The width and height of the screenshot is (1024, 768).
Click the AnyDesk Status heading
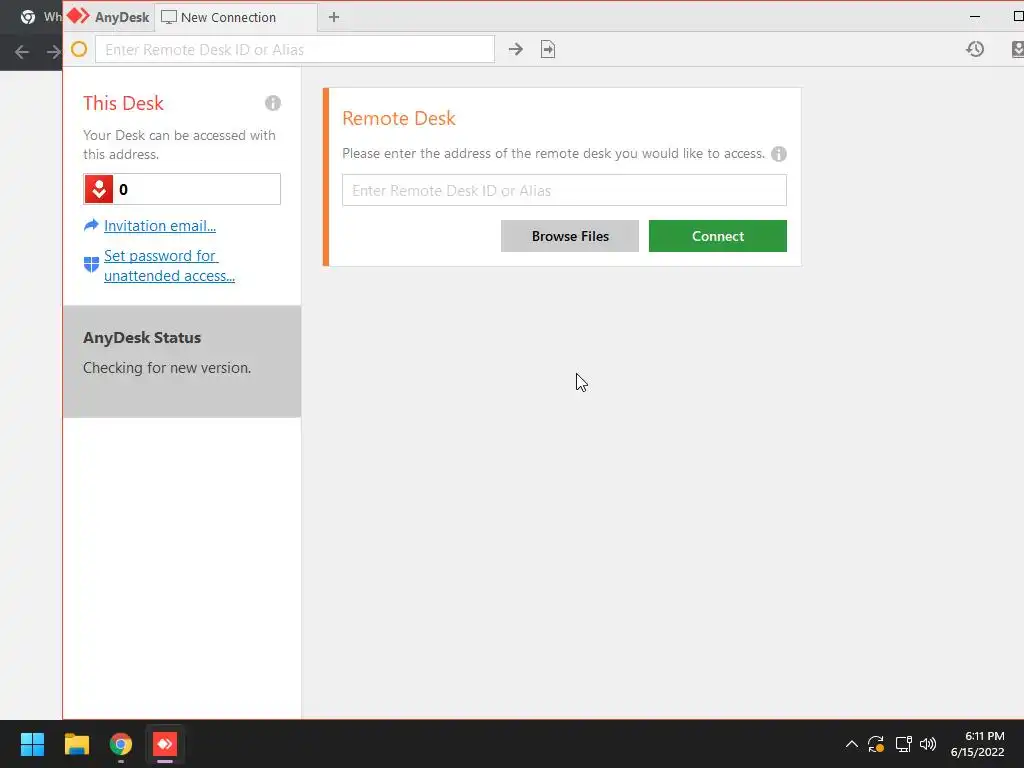point(142,338)
